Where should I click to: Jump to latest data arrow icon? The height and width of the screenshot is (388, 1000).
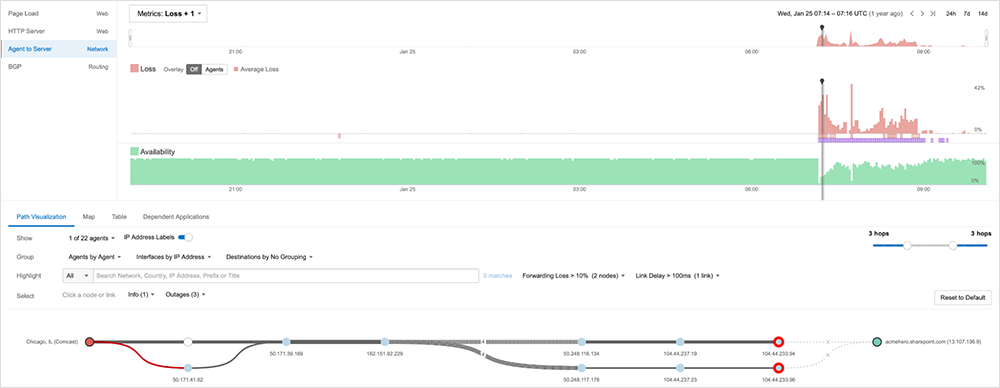tap(932, 13)
